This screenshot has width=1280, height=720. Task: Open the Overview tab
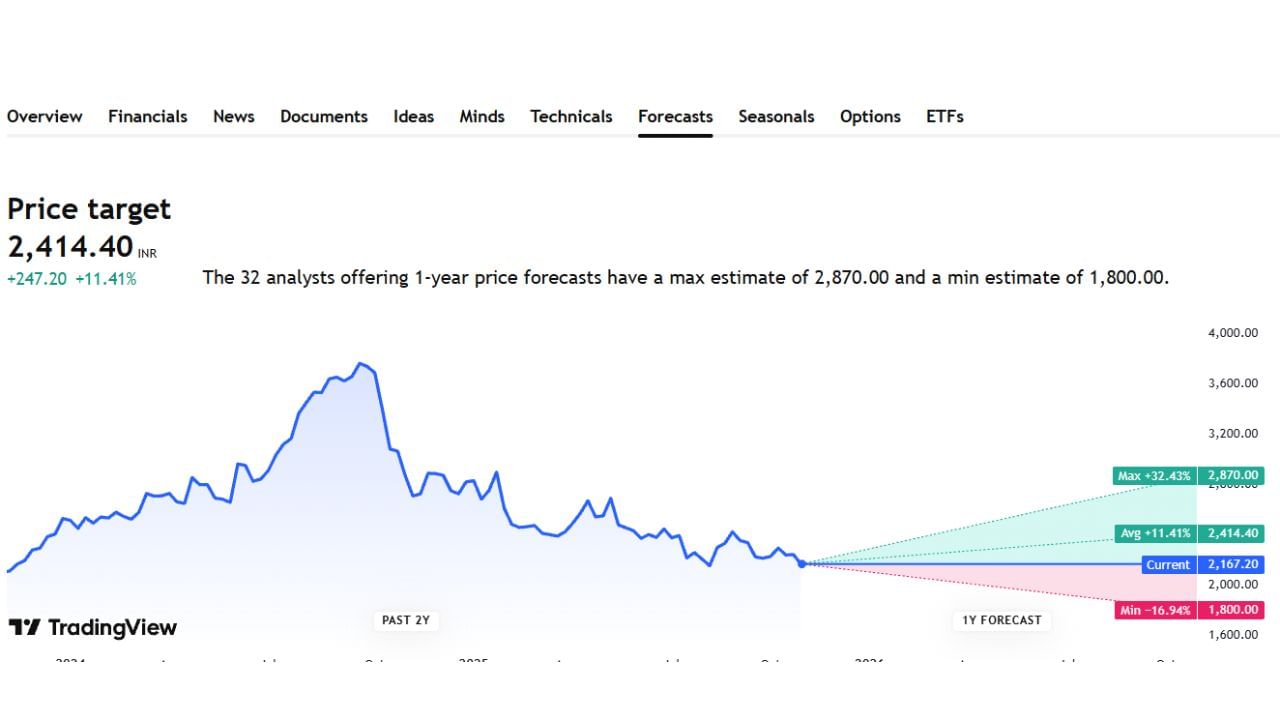[x=44, y=117]
